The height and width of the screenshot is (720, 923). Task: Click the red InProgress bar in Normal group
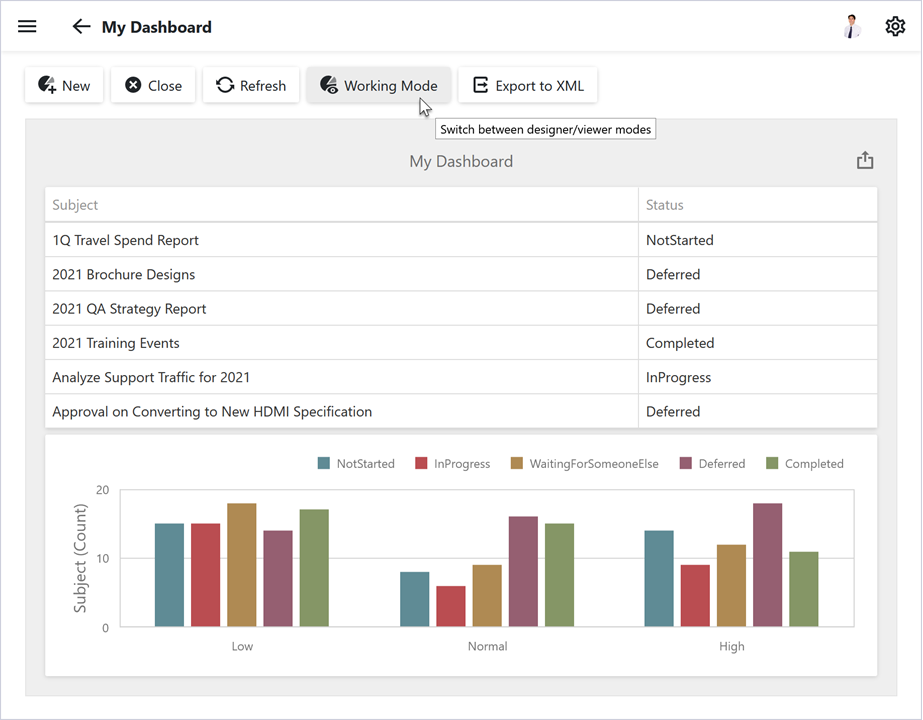coord(451,606)
